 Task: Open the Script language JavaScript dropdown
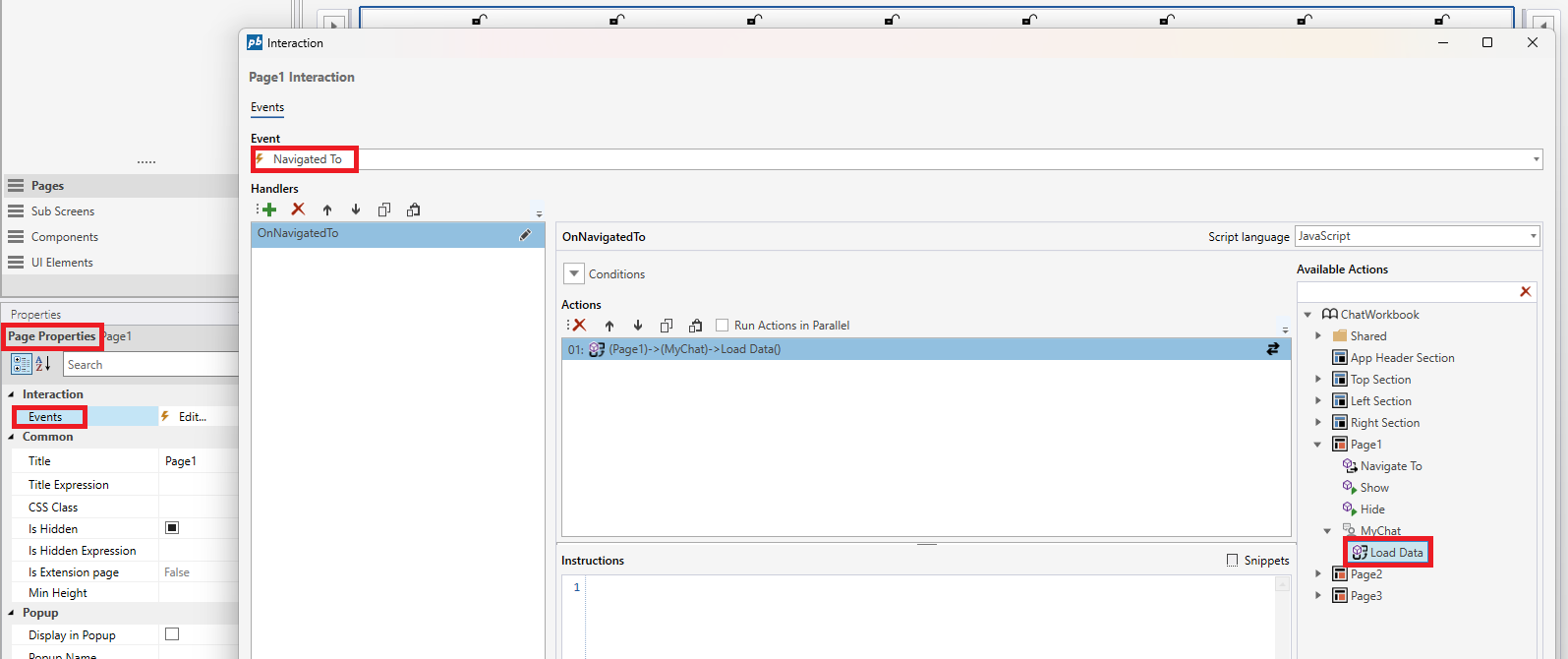coord(1533,236)
